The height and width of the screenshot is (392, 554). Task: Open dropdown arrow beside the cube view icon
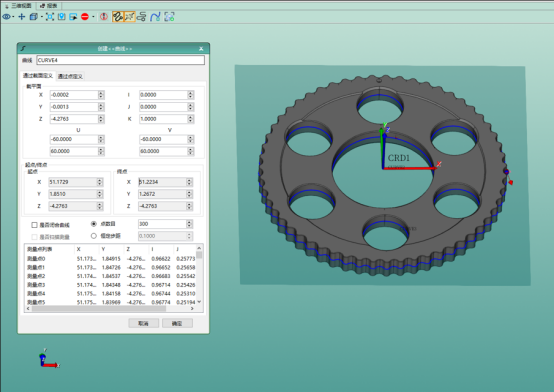click(42, 17)
